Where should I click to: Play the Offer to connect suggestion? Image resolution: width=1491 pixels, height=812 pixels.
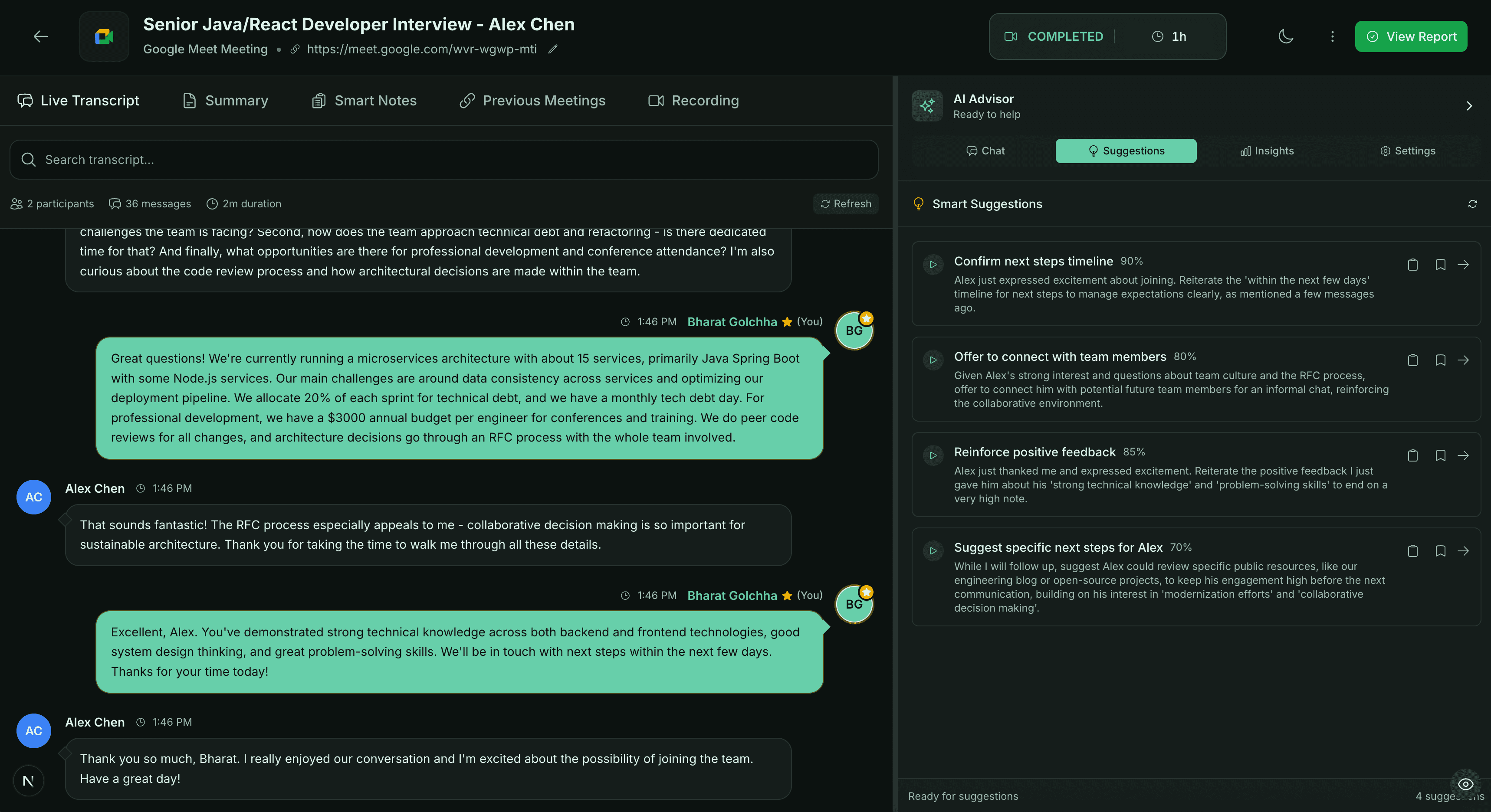point(933,360)
